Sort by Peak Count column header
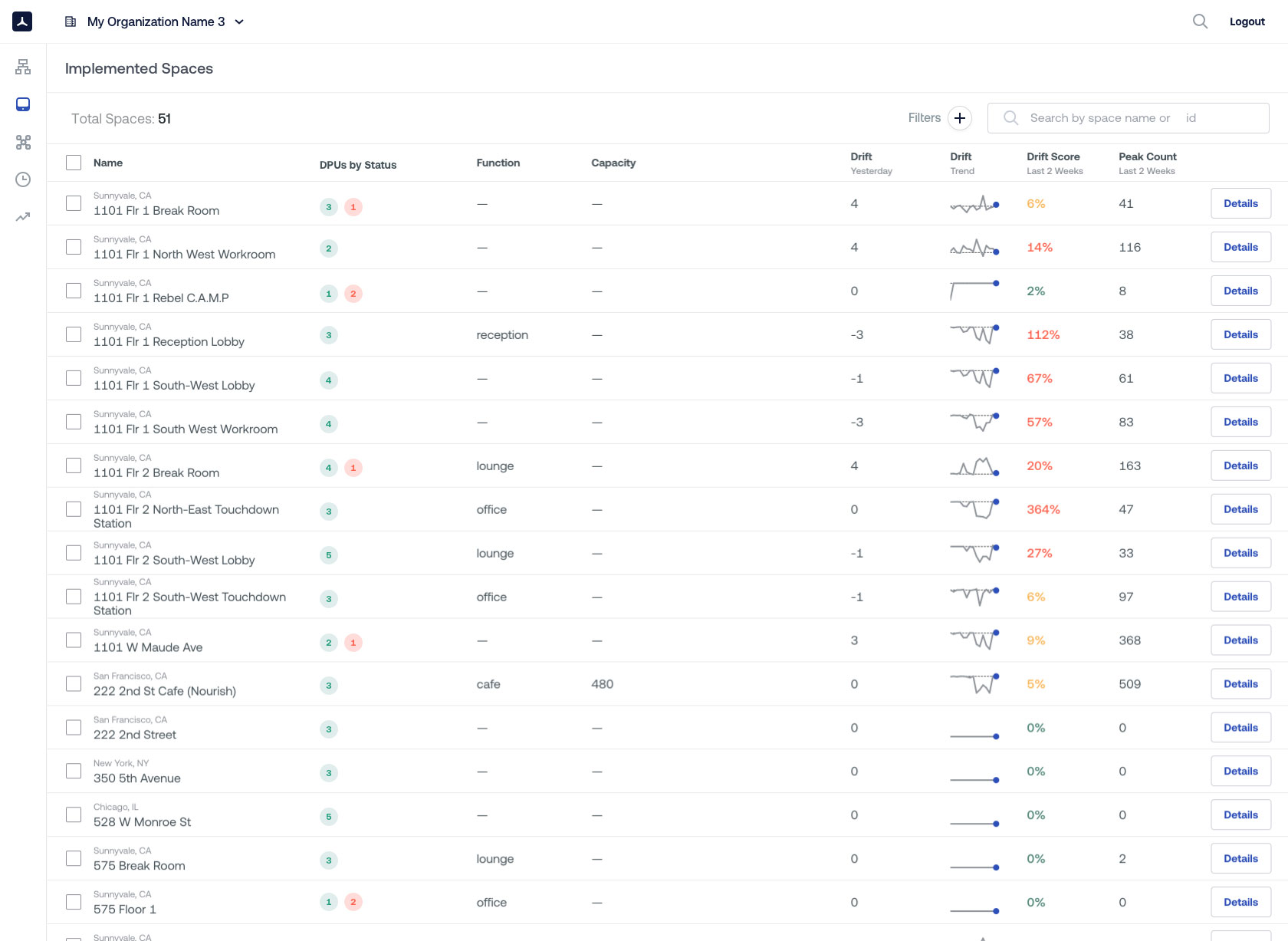The width and height of the screenshot is (1288, 941). pyautogui.click(x=1147, y=157)
